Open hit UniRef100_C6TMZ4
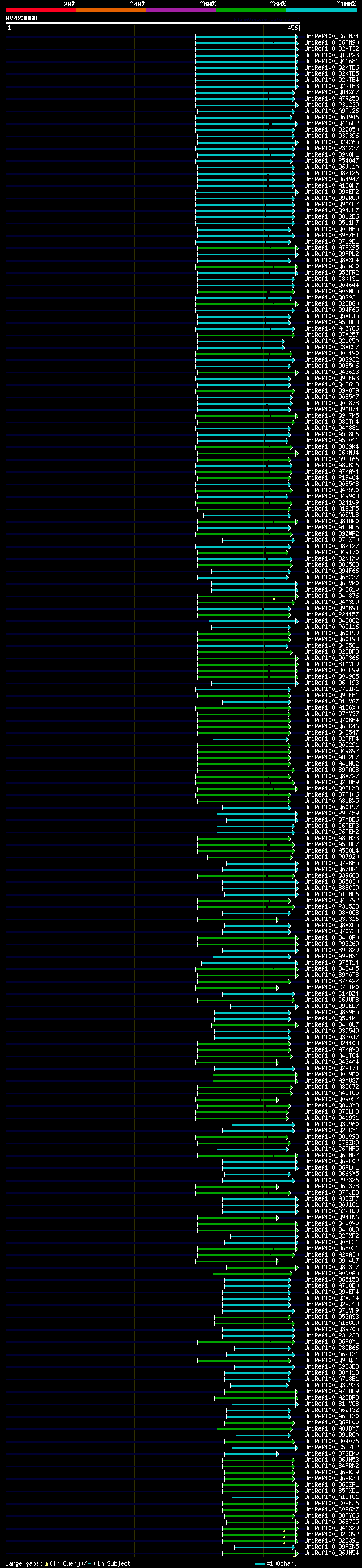The height and width of the screenshot is (1568, 362). click(331, 37)
